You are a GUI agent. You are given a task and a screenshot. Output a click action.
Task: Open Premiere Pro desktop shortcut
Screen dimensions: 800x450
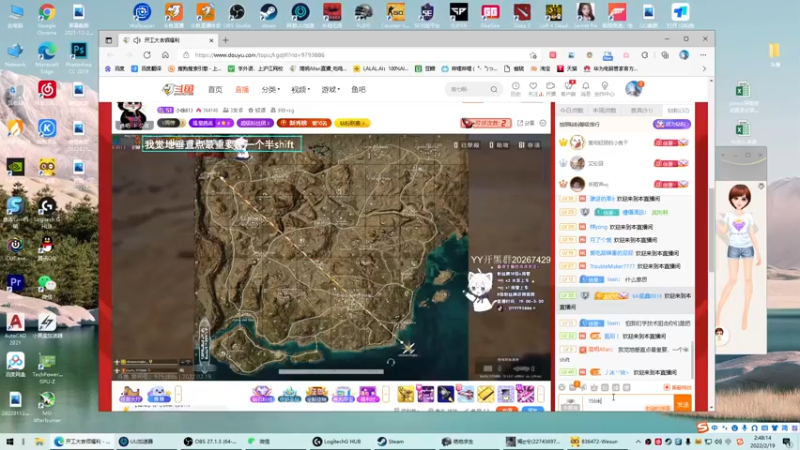(15, 286)
